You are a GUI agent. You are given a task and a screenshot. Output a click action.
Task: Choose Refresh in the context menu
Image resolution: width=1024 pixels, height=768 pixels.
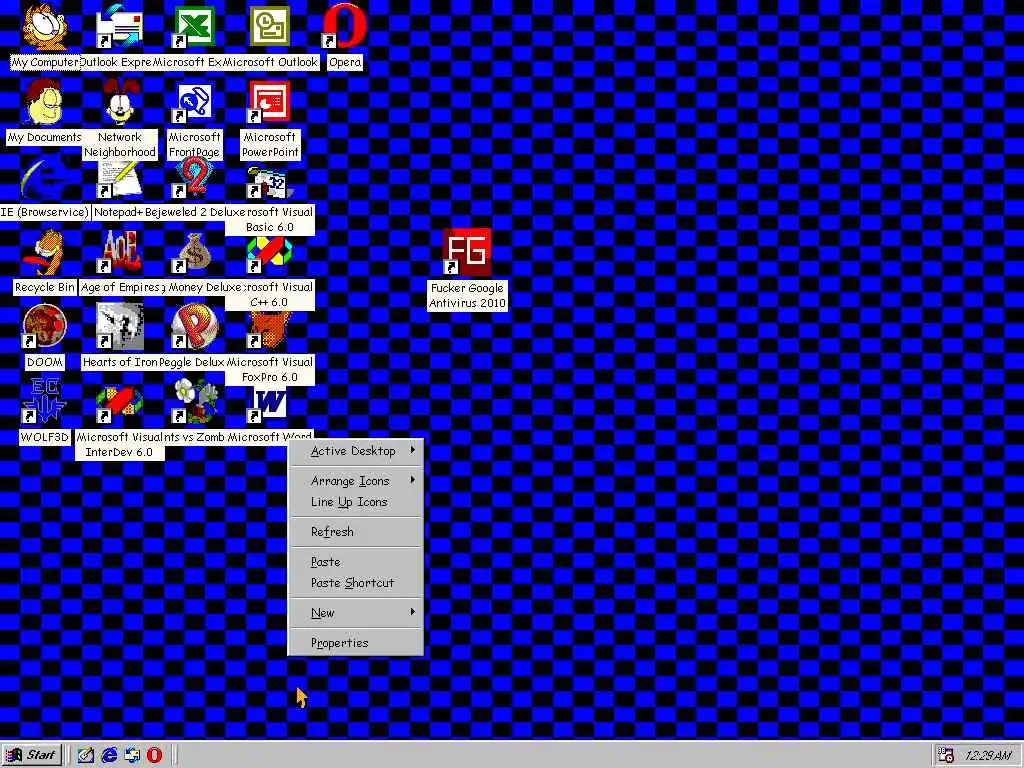pos(356,532)
